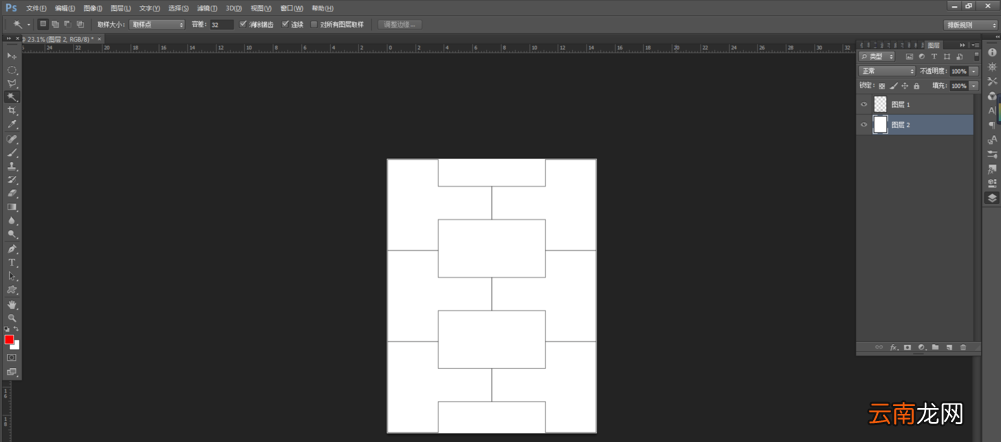Select the Horizontal Type tool
Viewport: 1001px width, 442px height.
click(11, 263)
